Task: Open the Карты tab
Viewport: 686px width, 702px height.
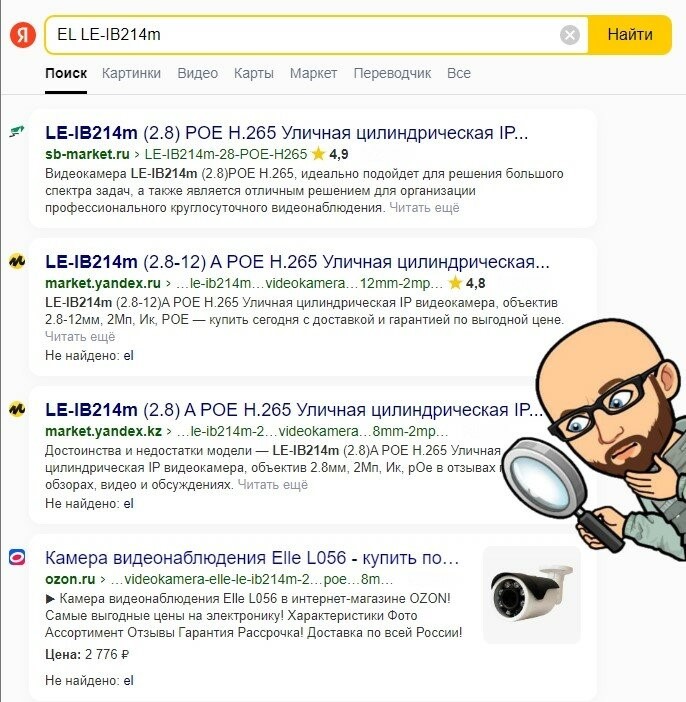Action: (x=253, y=73)
